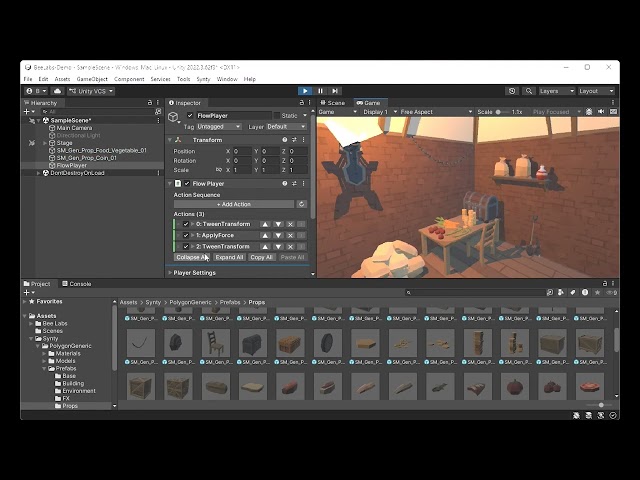Screen dimensions: 640x480
Task: Uncheck action 1: ApplyForce
Action: (186, 236)
